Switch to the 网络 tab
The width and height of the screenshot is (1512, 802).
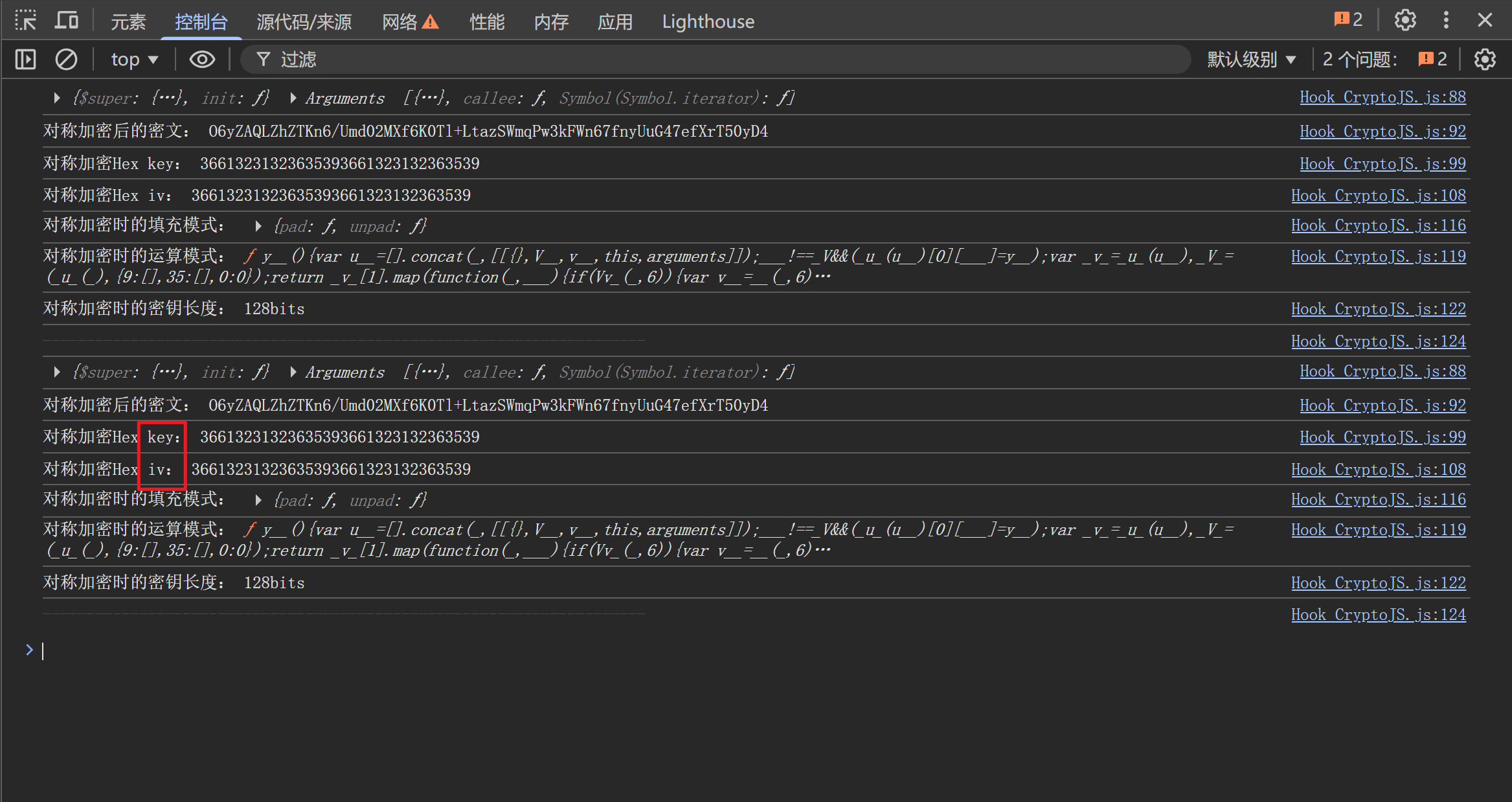(410, 21)
